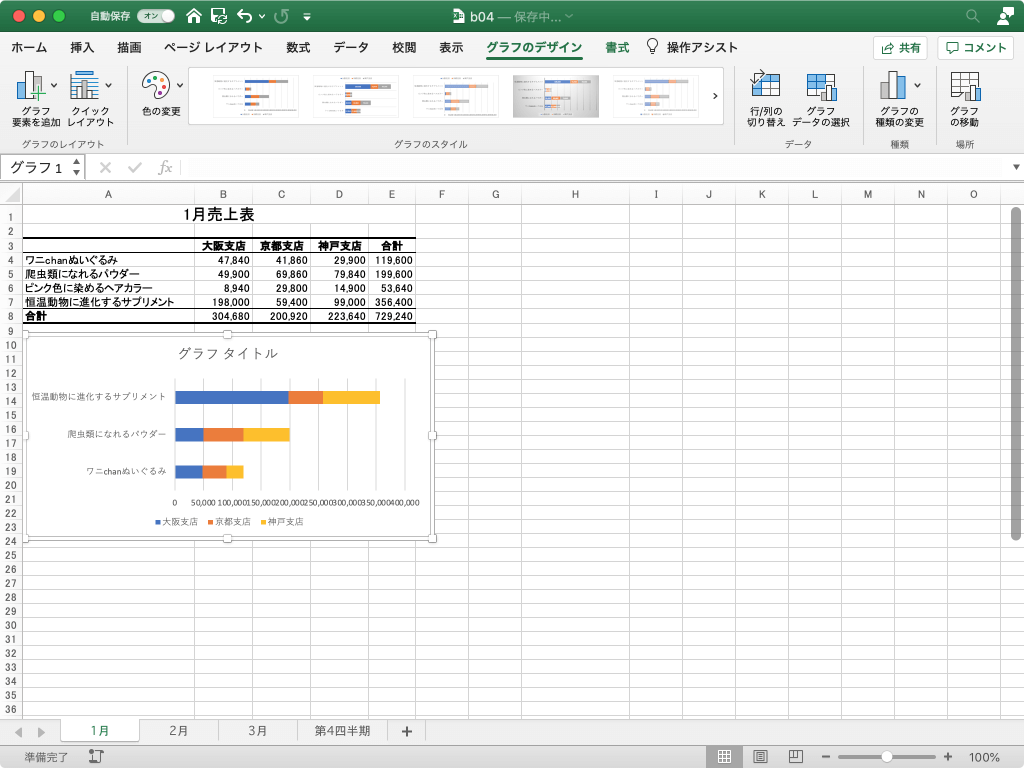Click the Tell Me lightbulb icon
The image size is (1024, 768).
point(652,46)
